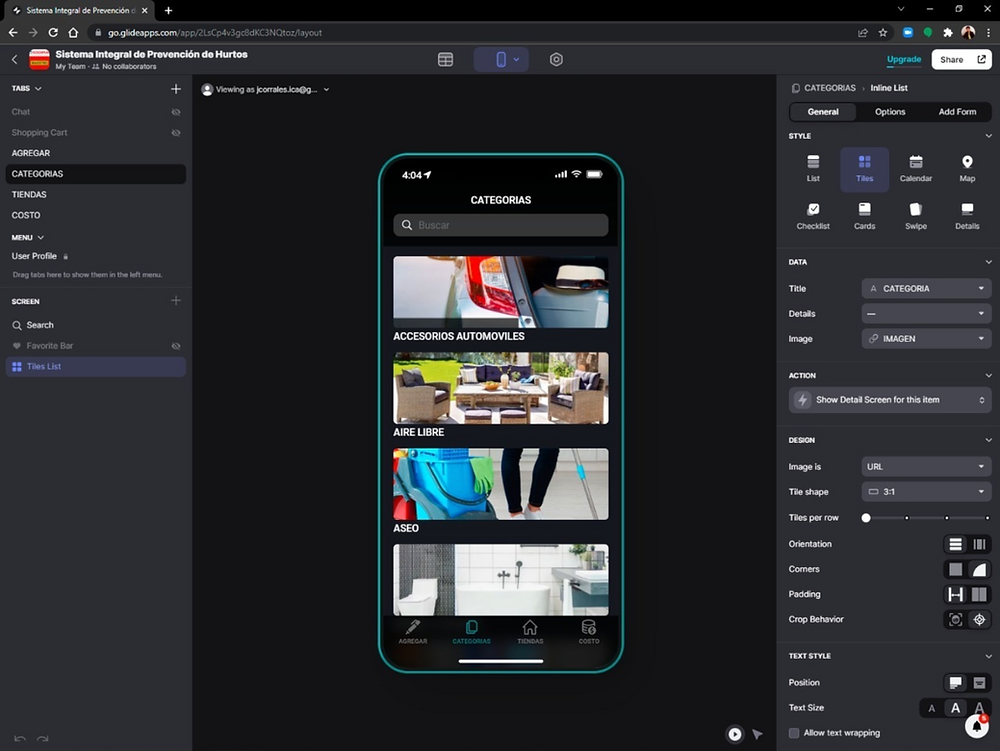The image size is (1000, 751).
Task: Open the Image is URL dropdown
Action: (x=926, y=467)
